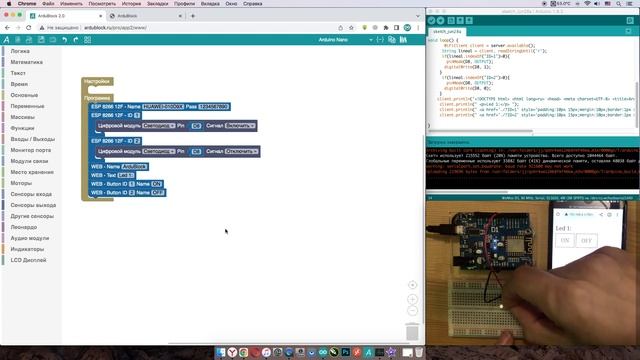Switch to the second ArduBlock browser tab
The height and width of the screenshot is (360, 640).
[145, 16]
